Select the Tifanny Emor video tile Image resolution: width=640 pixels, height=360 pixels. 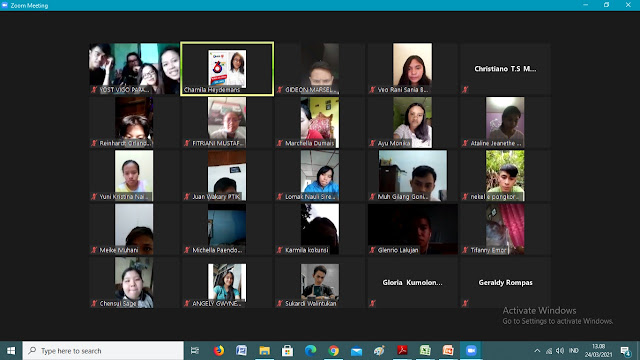click(505, 229)
